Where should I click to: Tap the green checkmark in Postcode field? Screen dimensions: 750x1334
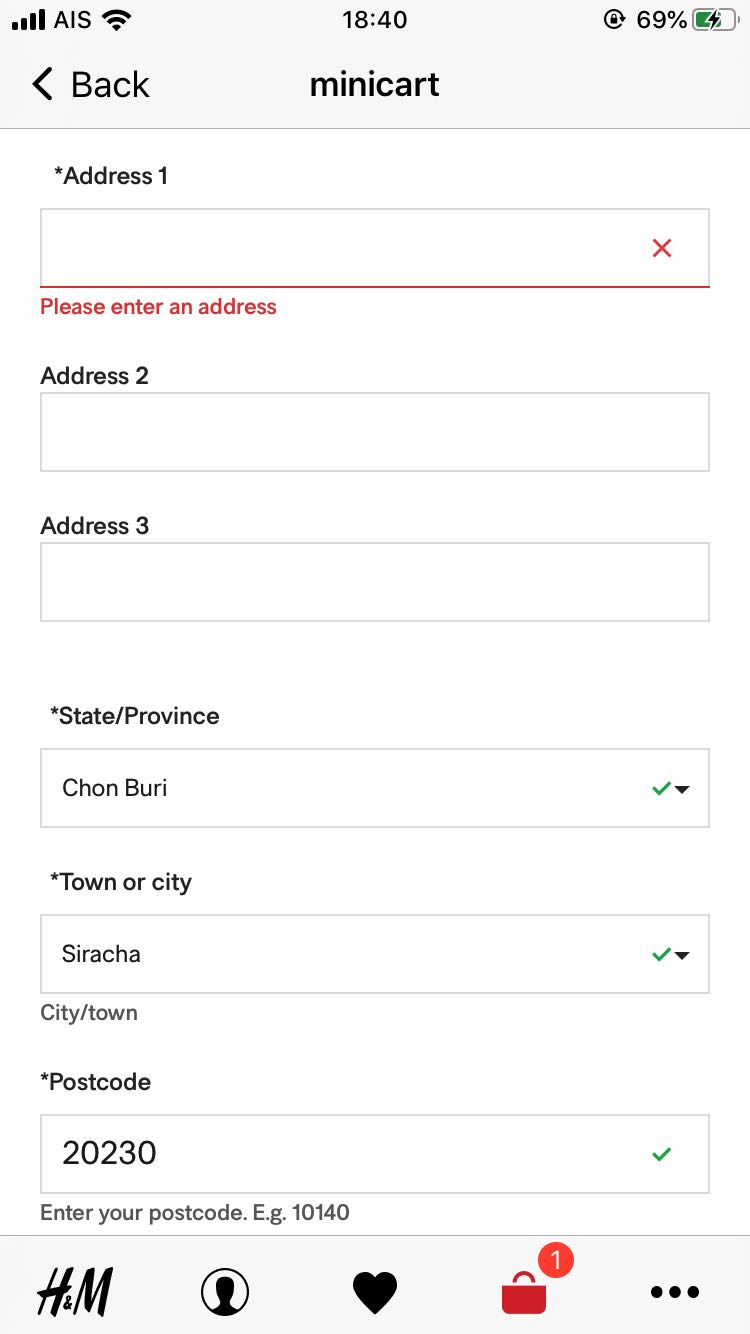pos(661,1154)
